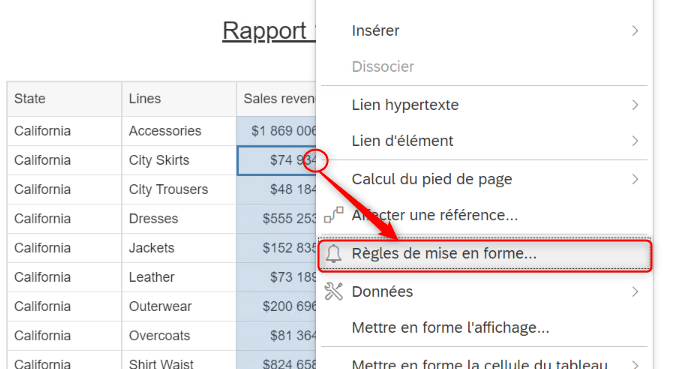This screenshot has width=684, height=369.
Task: Click the City Trousers cell
Action: point(179,189)
